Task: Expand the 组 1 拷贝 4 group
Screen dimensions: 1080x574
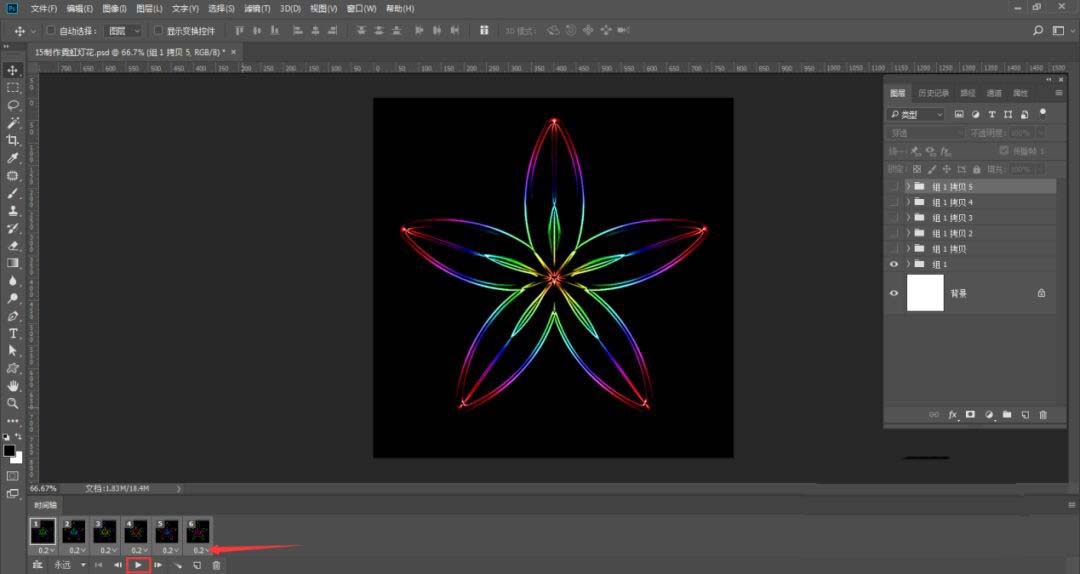Action: pyautogui.click(x=908, y=202)
